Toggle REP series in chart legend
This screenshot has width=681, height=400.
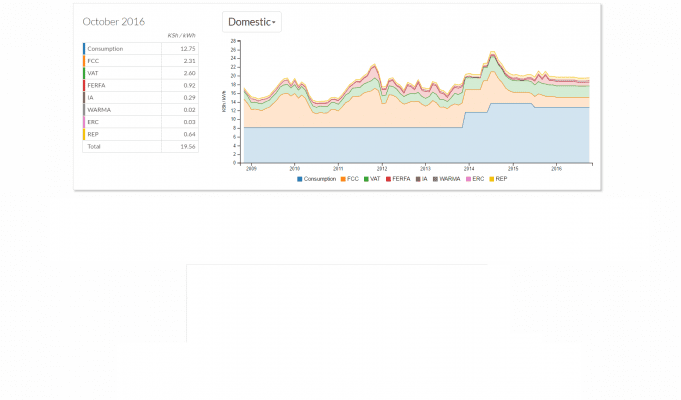(x=499, y=178)
